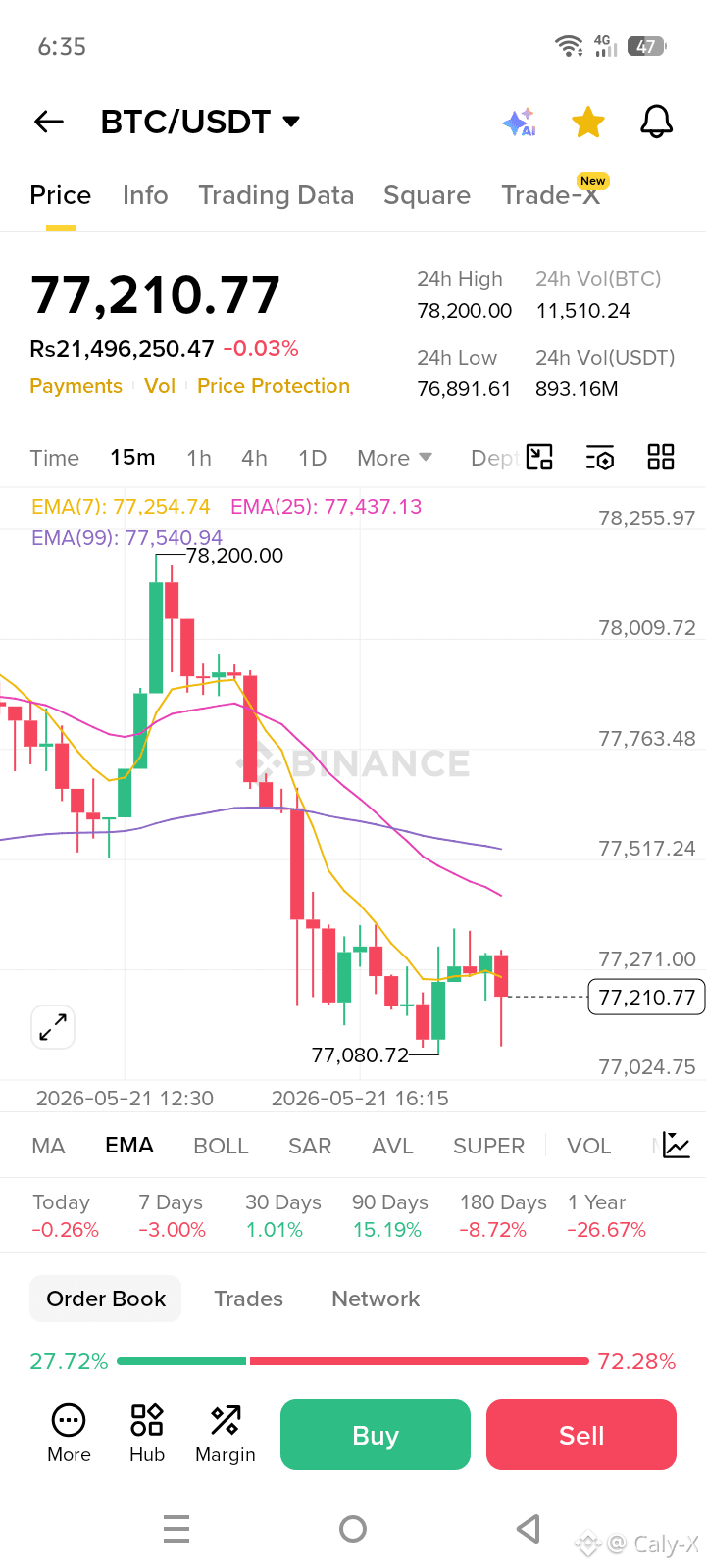This screenshot has width=706, height=1568.
Task: Tap the battery status indicator
Action: [x=646, y=46]
